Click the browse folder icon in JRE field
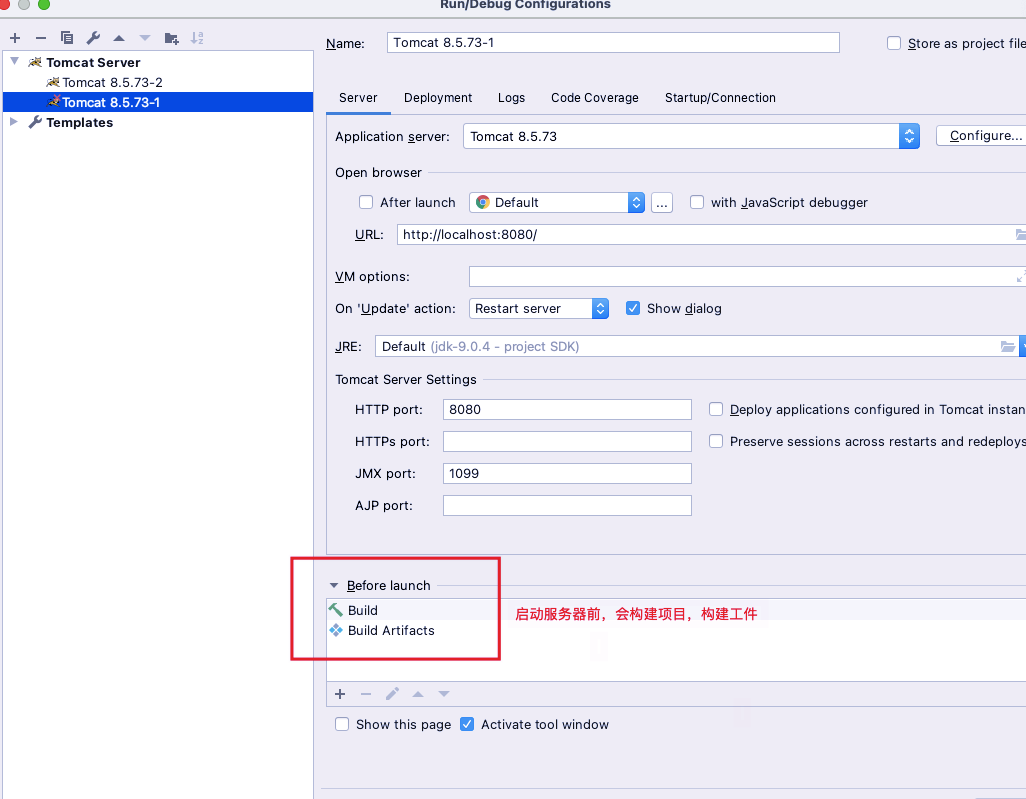Screen dimensions: 1026x799 [x=1008, y=346]
